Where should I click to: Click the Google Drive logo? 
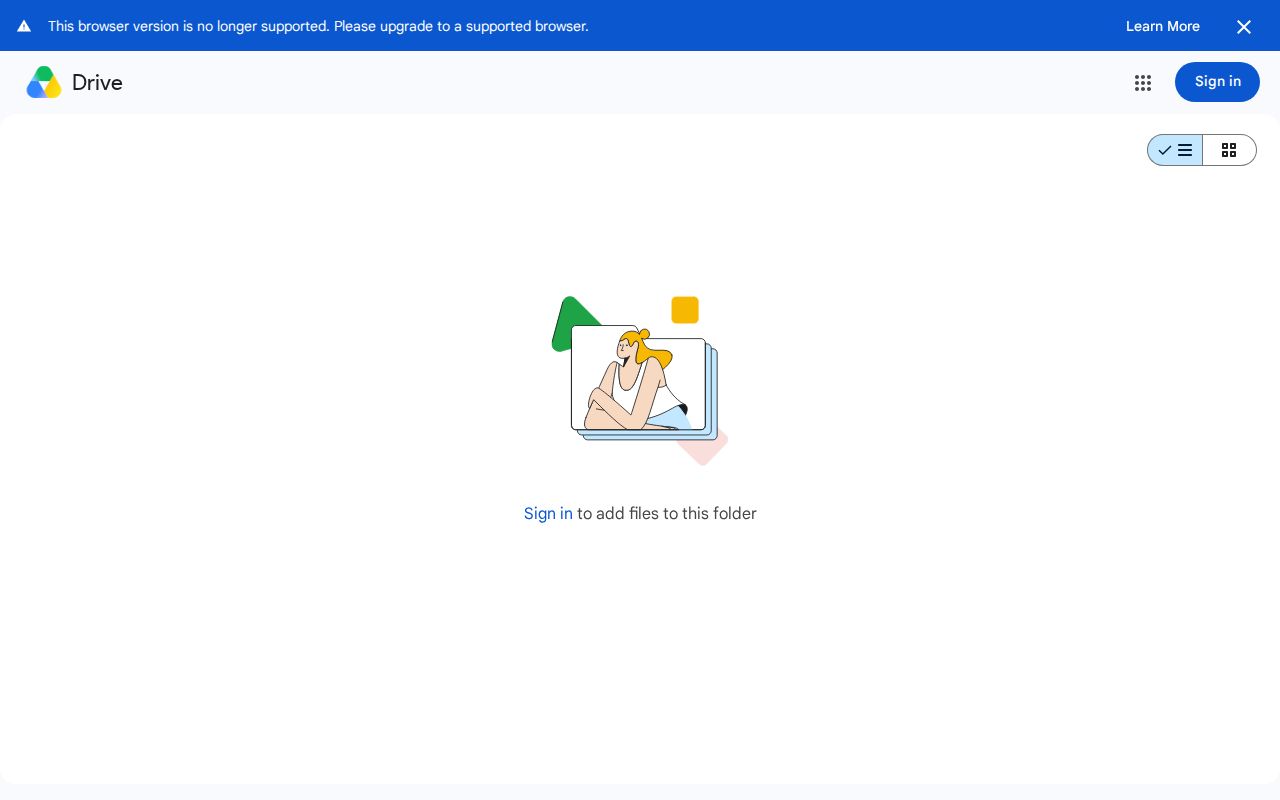[44, 82]
